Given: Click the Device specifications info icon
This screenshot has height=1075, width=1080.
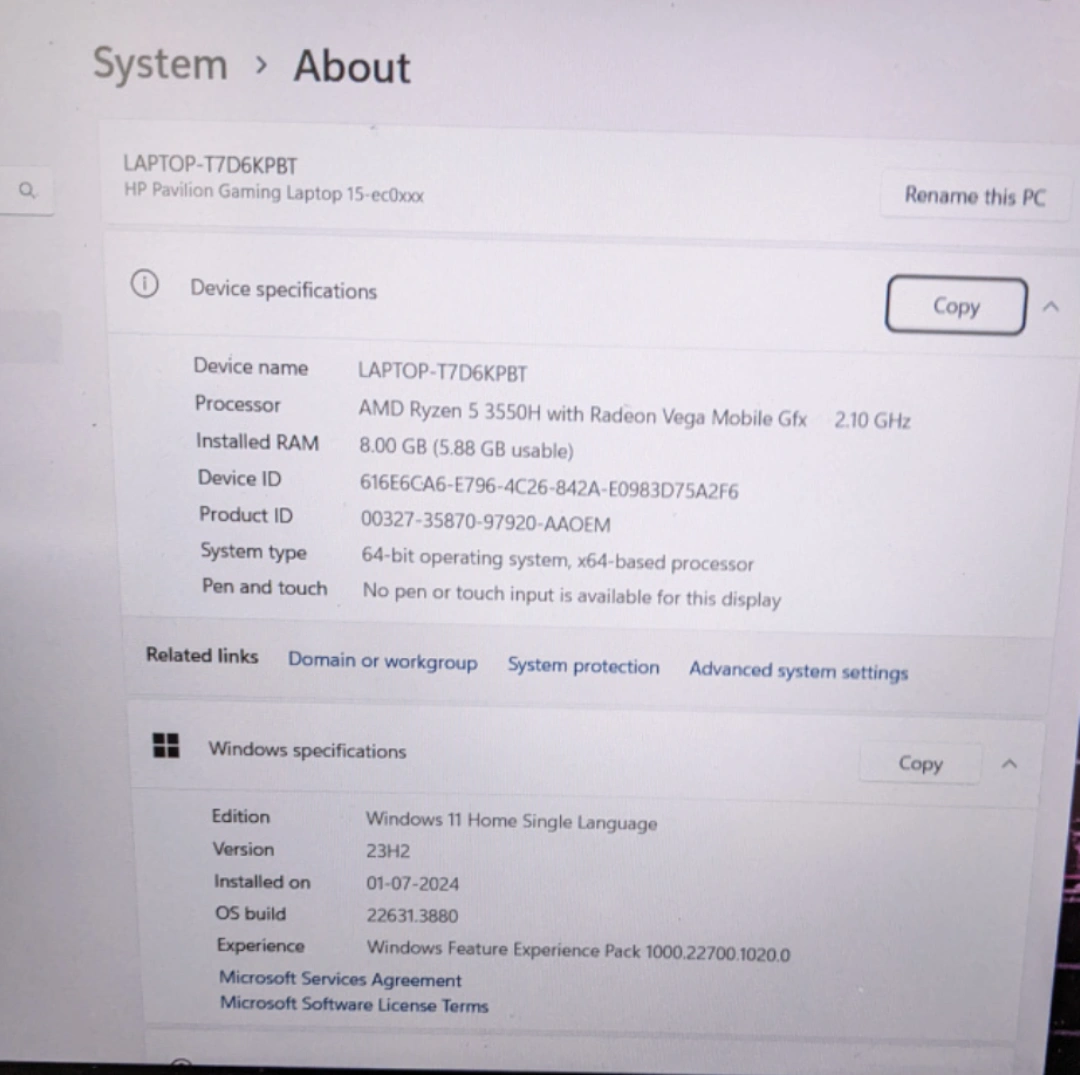Looking at the screenshot, I should coord(145,284).
